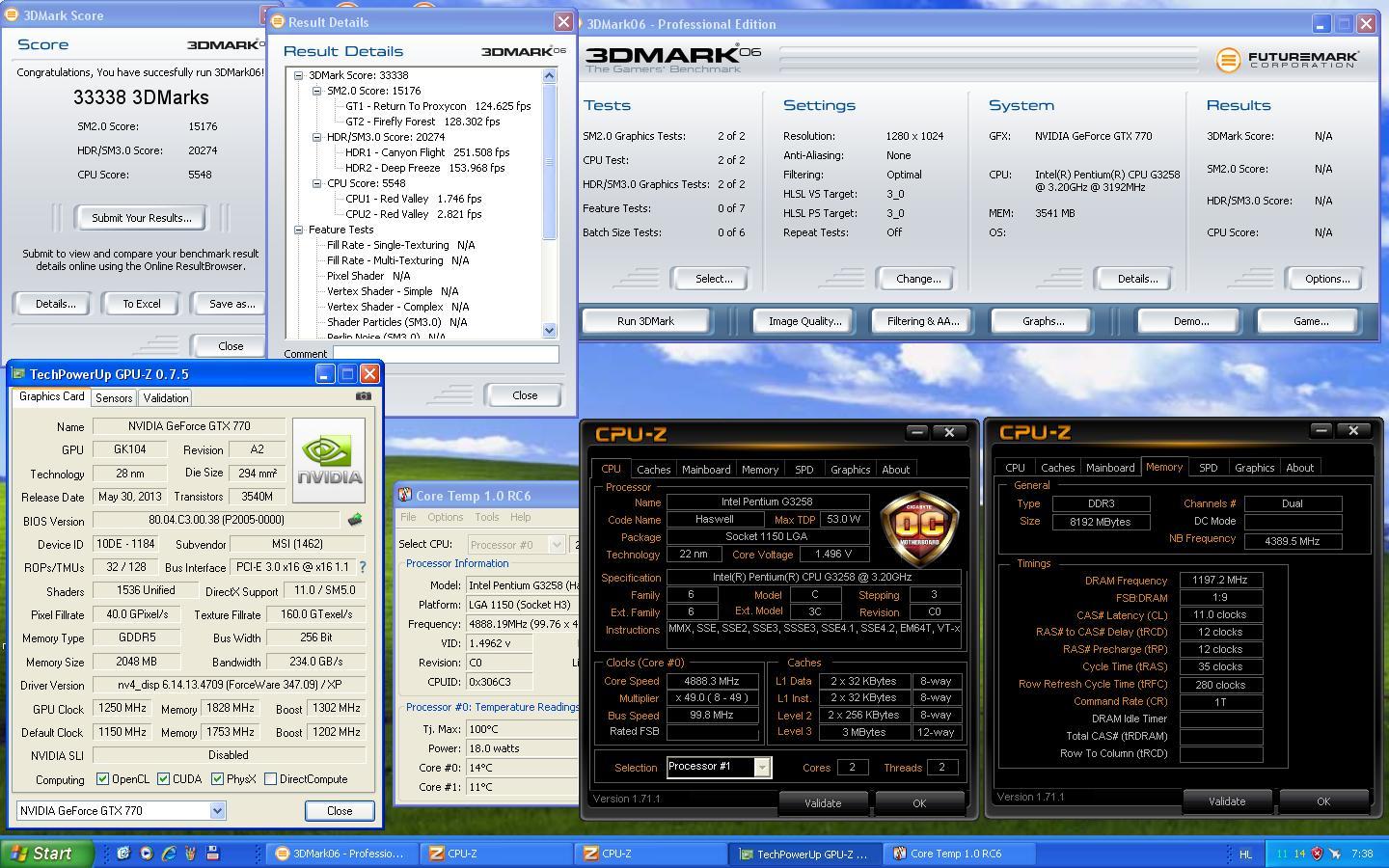1389x868 pixels.
Task: Toggle the OpenCL checkbox
Action: [103, 779]
